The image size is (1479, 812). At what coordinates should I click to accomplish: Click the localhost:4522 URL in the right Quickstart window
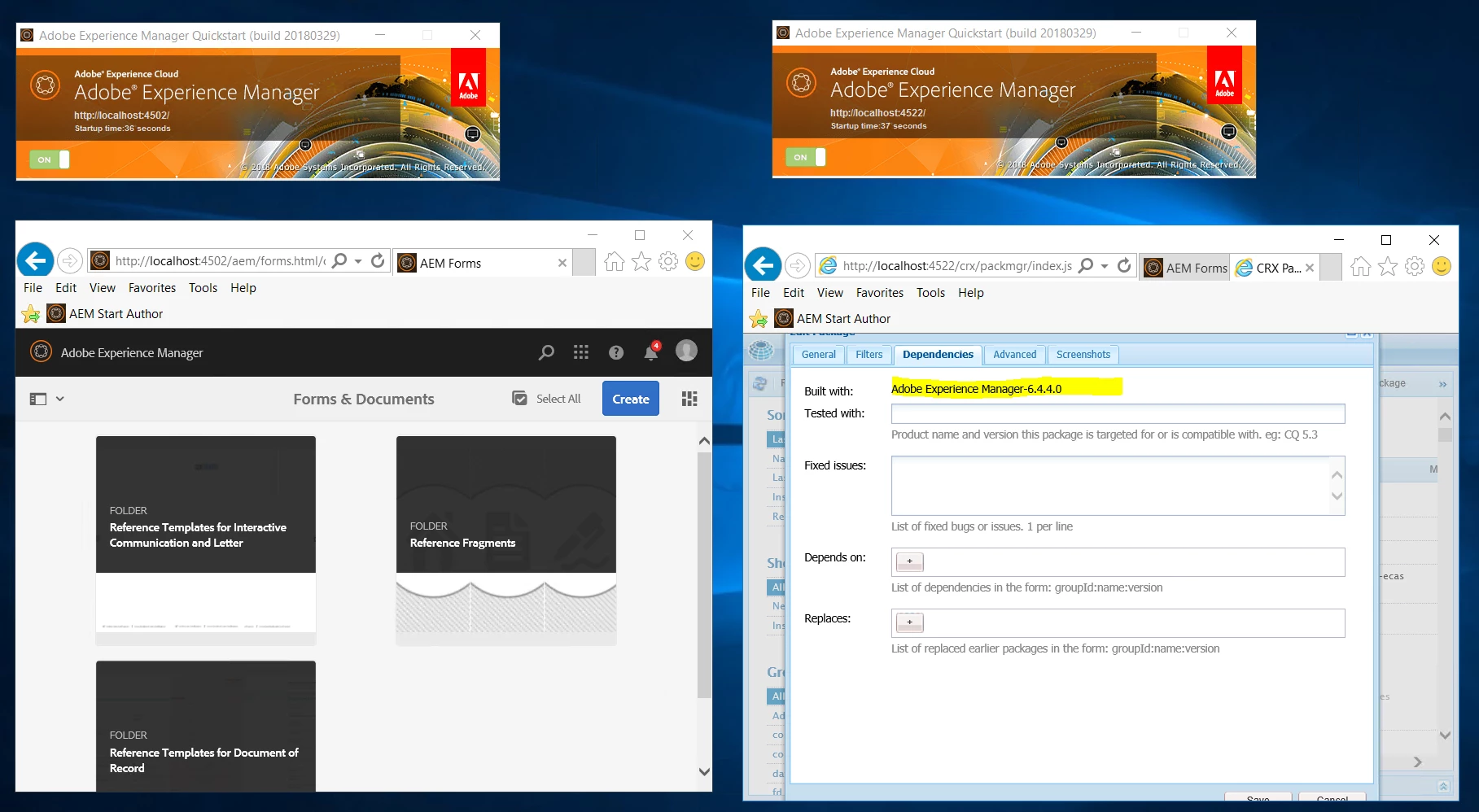(x=877, y=113)
